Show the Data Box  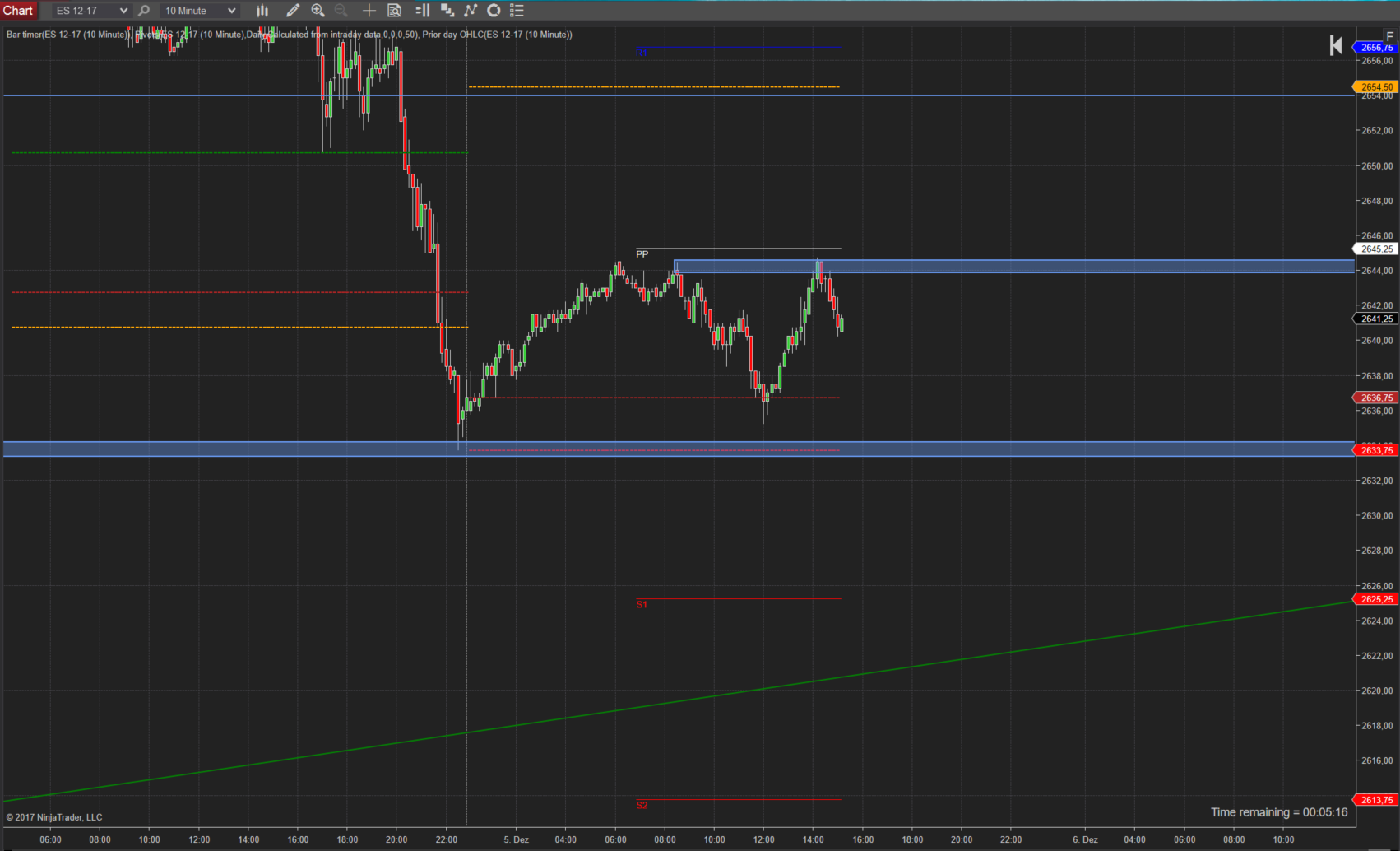click(x=395, y=11)
